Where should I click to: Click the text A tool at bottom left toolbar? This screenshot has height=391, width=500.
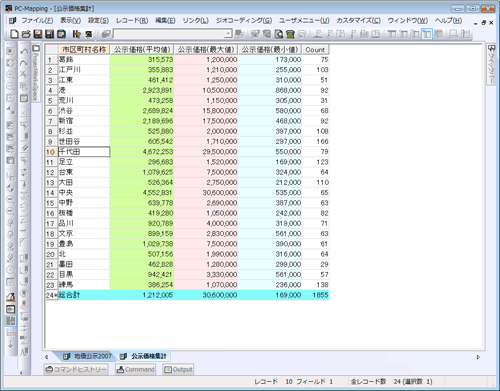[x=24, y=352]
